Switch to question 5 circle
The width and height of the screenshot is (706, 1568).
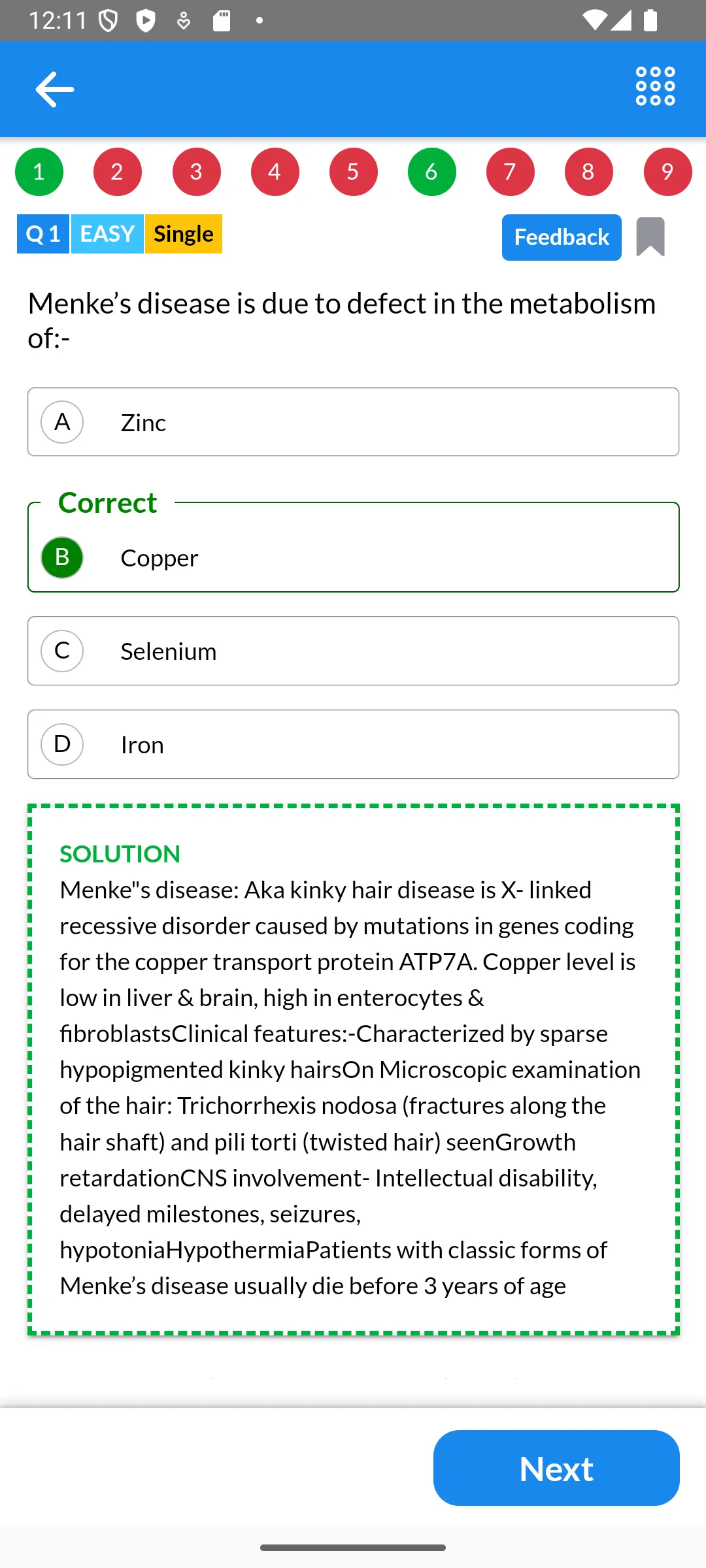point(353,172)
